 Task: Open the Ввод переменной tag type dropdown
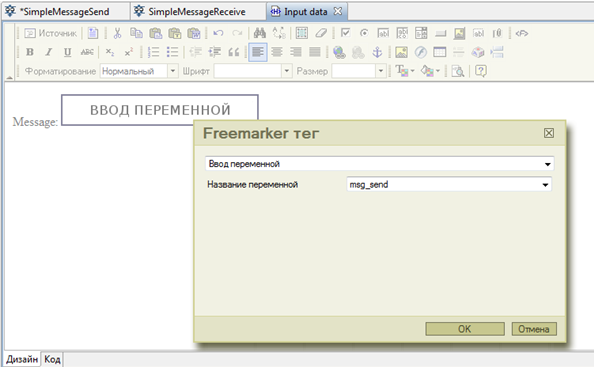pyautogui.click(x=379, y=164)
